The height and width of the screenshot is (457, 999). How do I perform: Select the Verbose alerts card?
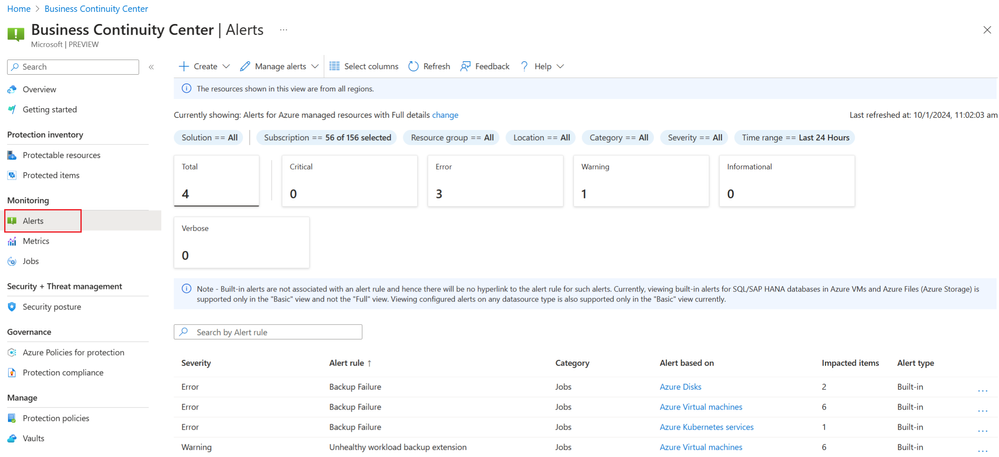[241, 242]
